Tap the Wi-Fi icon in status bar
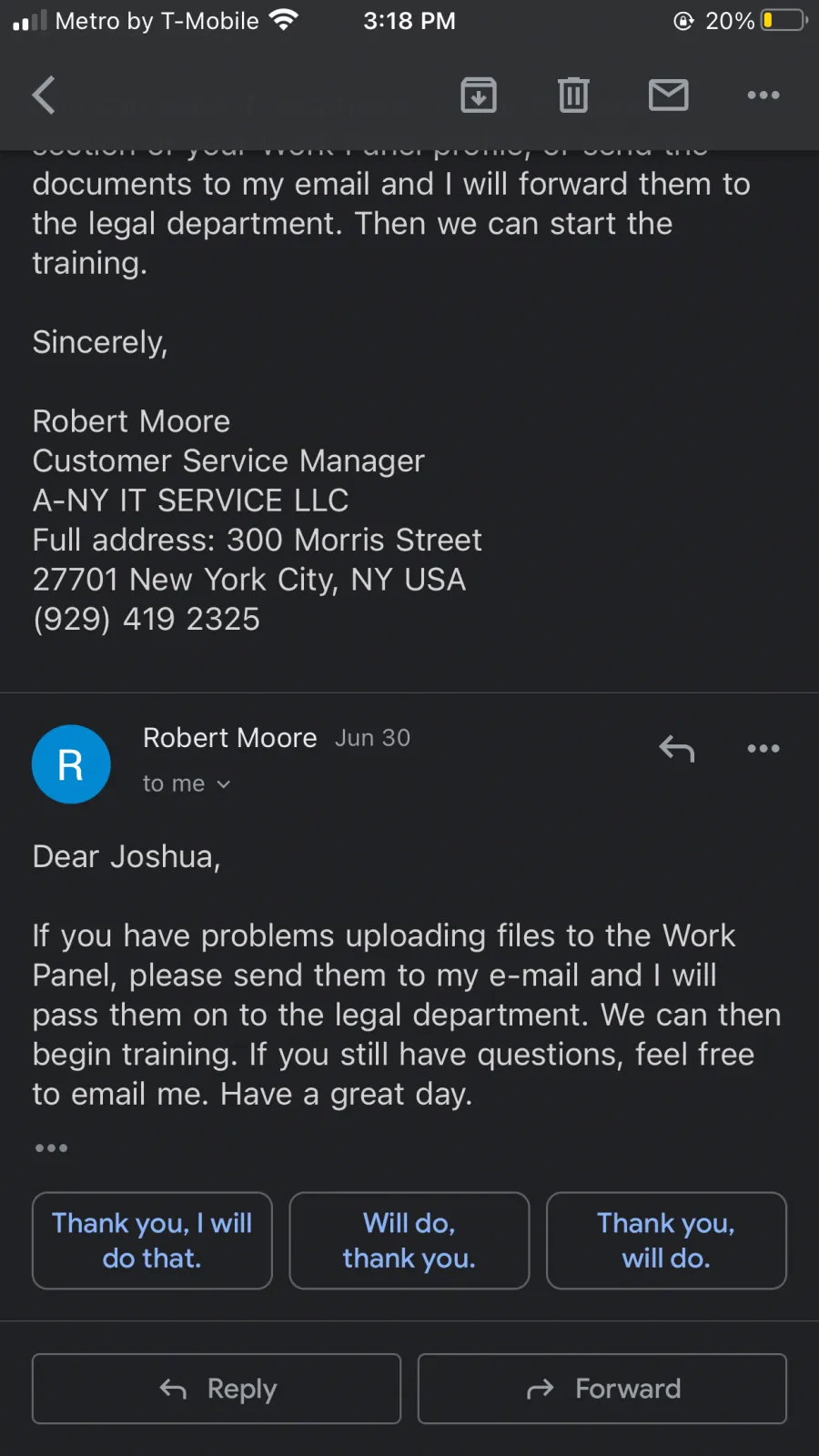Screen dimensions: 819x1456 [x=284, y=19]
